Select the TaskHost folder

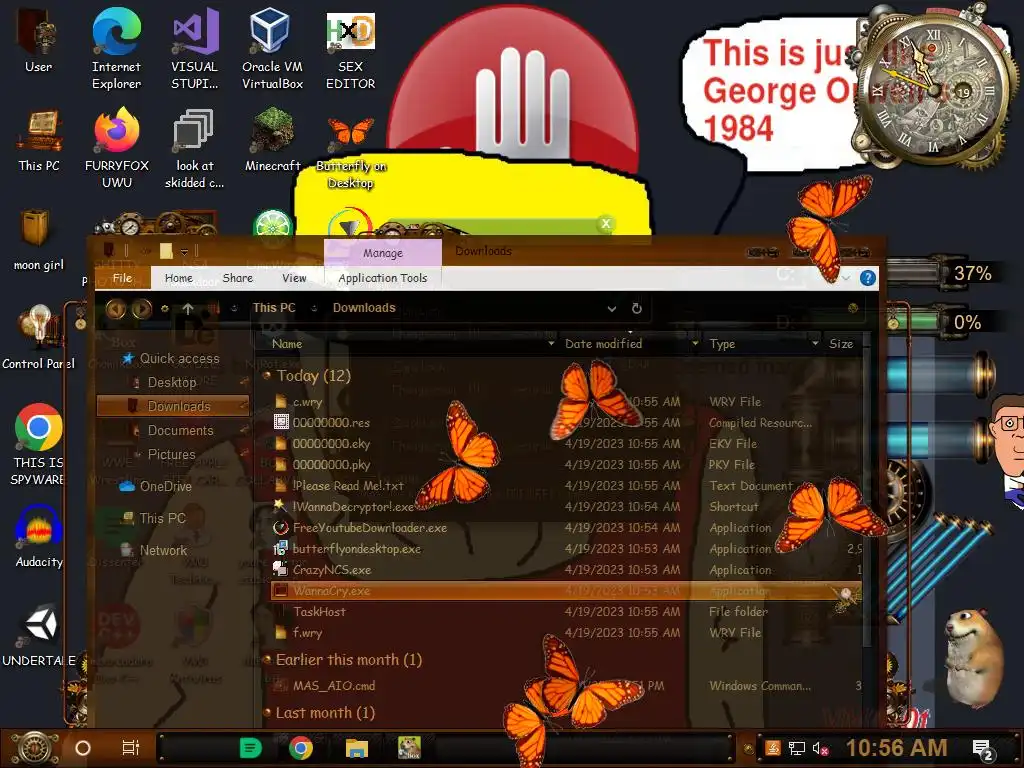pos(319,611)
